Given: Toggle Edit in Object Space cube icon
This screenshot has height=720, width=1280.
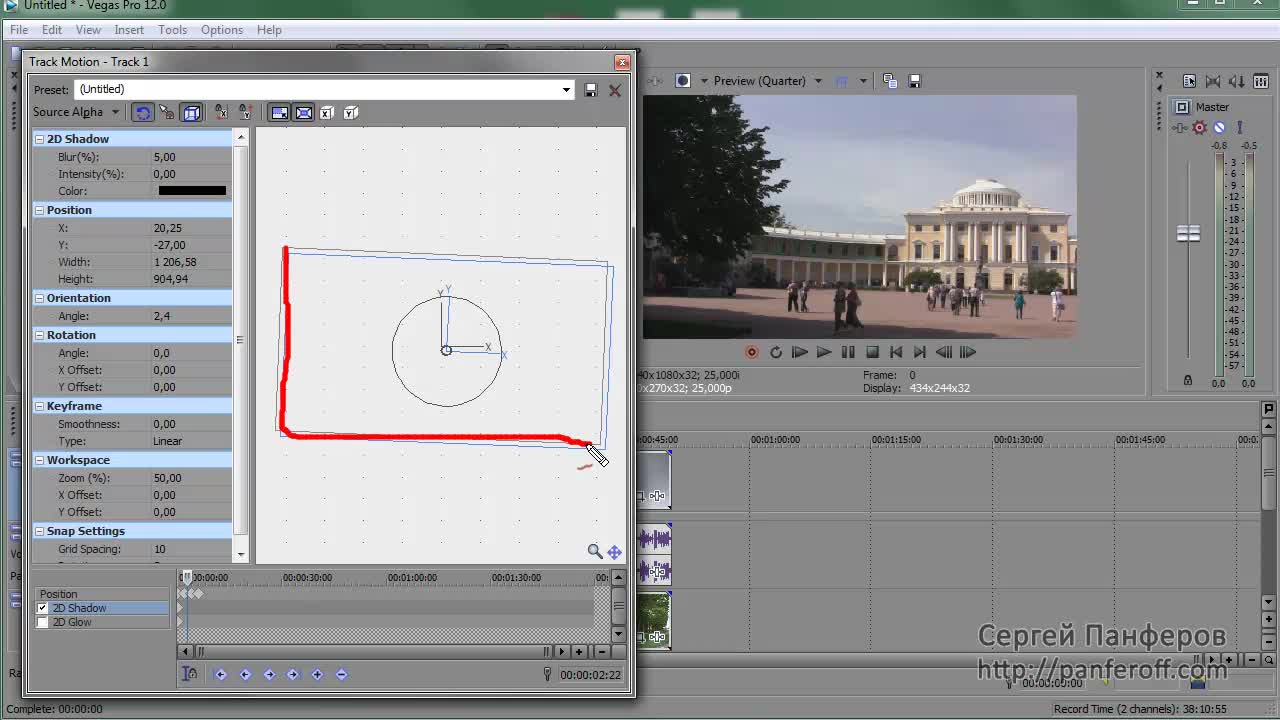Looking at the screenshot, I should (192, 113).
